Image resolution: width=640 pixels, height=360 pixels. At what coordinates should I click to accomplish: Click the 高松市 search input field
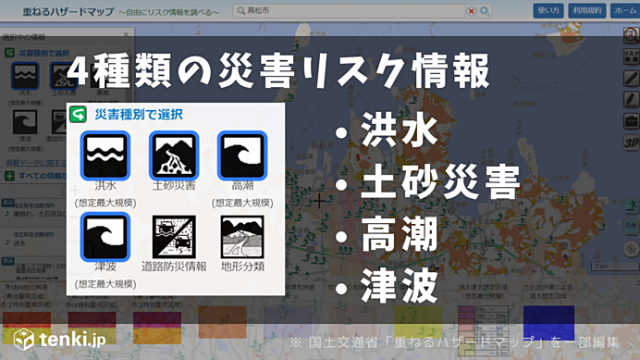tap(349, 11)
